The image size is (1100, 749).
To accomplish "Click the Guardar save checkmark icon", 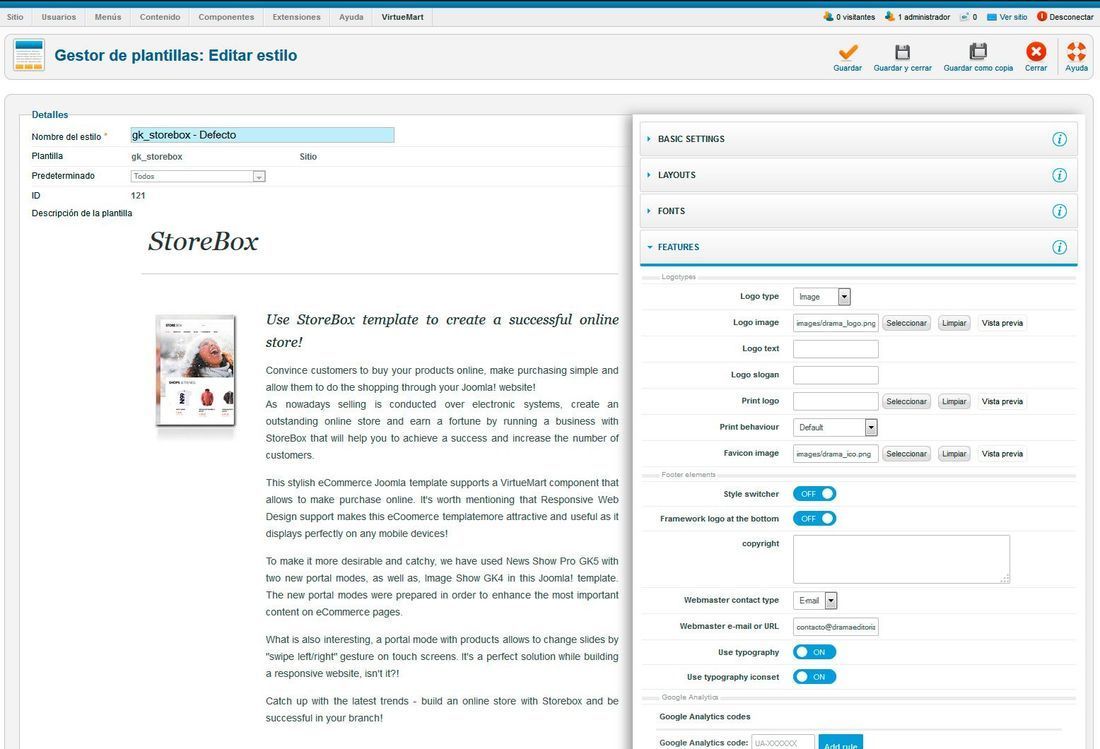I will pyautogui.click(x=847, y=52).
